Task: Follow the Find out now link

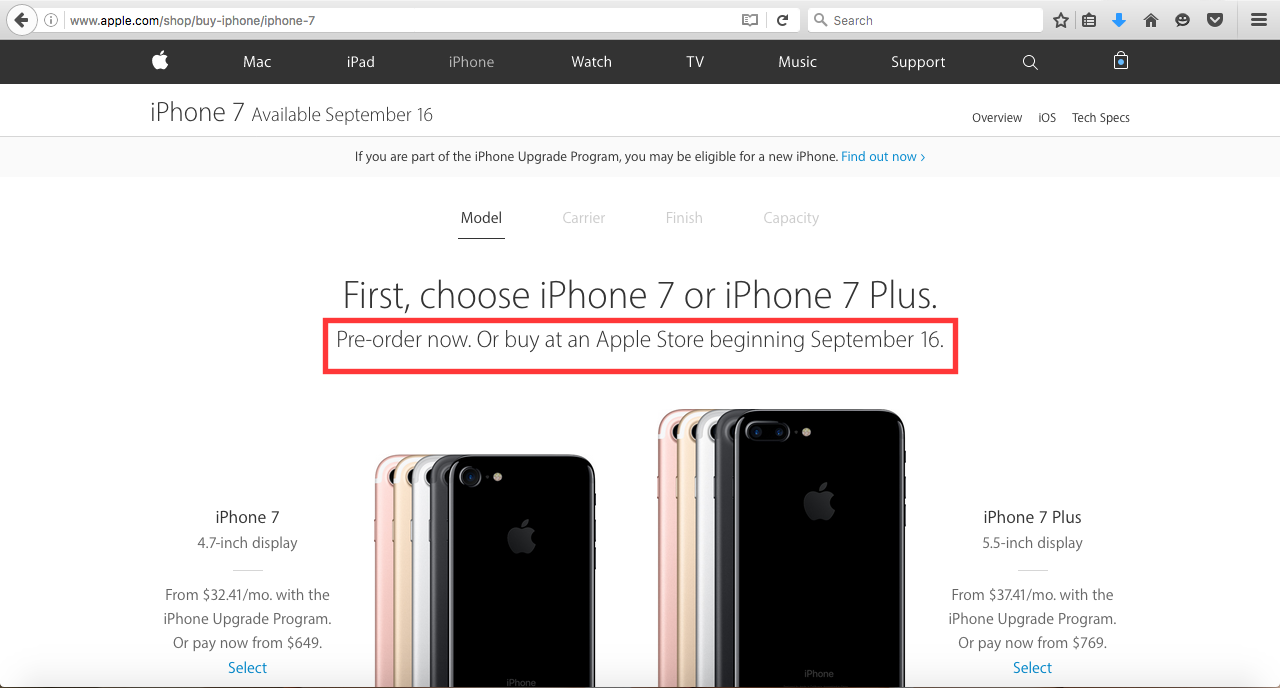Action: coord(883,157)
